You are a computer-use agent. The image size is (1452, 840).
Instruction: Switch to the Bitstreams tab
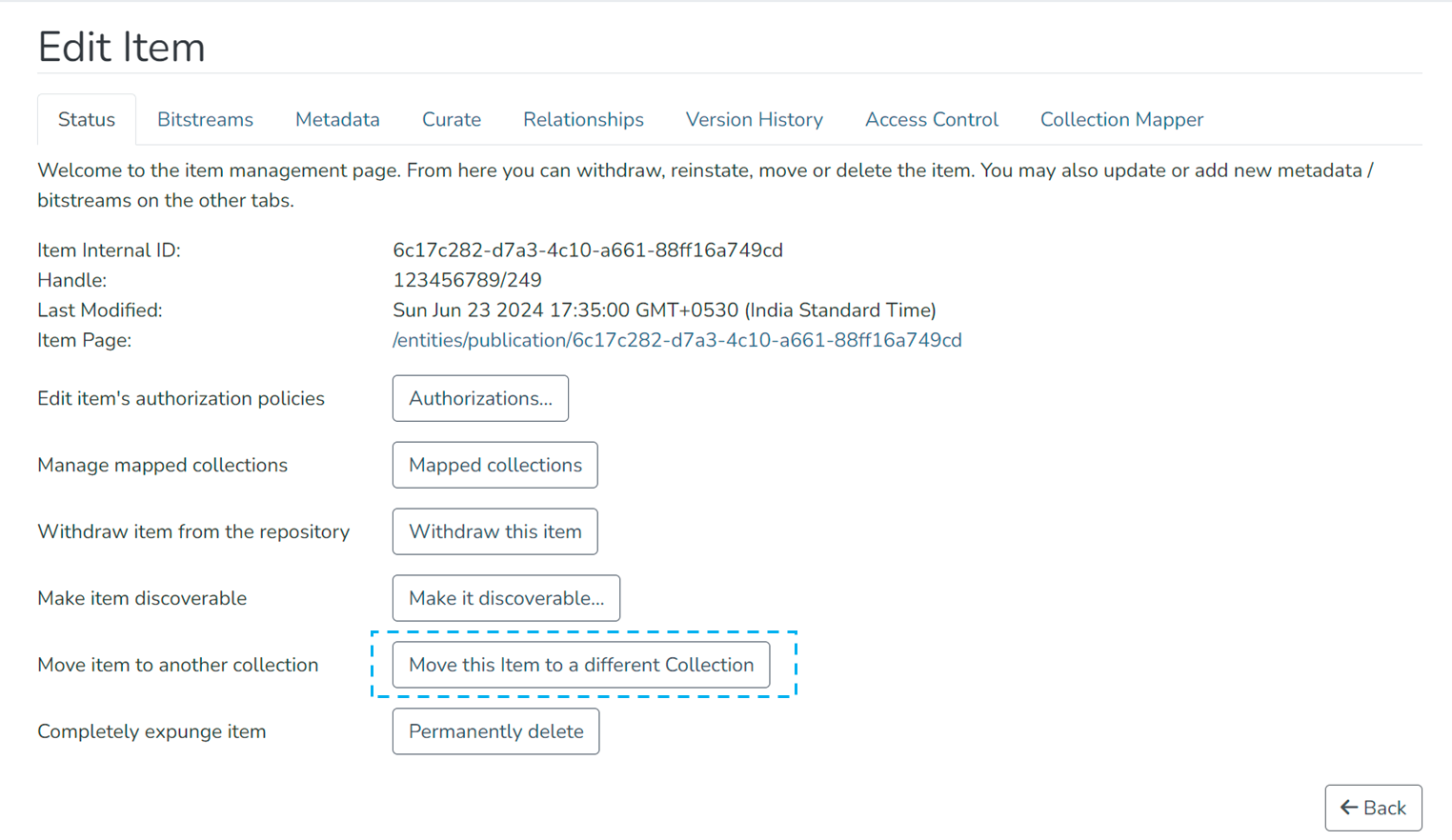point(205,119)
